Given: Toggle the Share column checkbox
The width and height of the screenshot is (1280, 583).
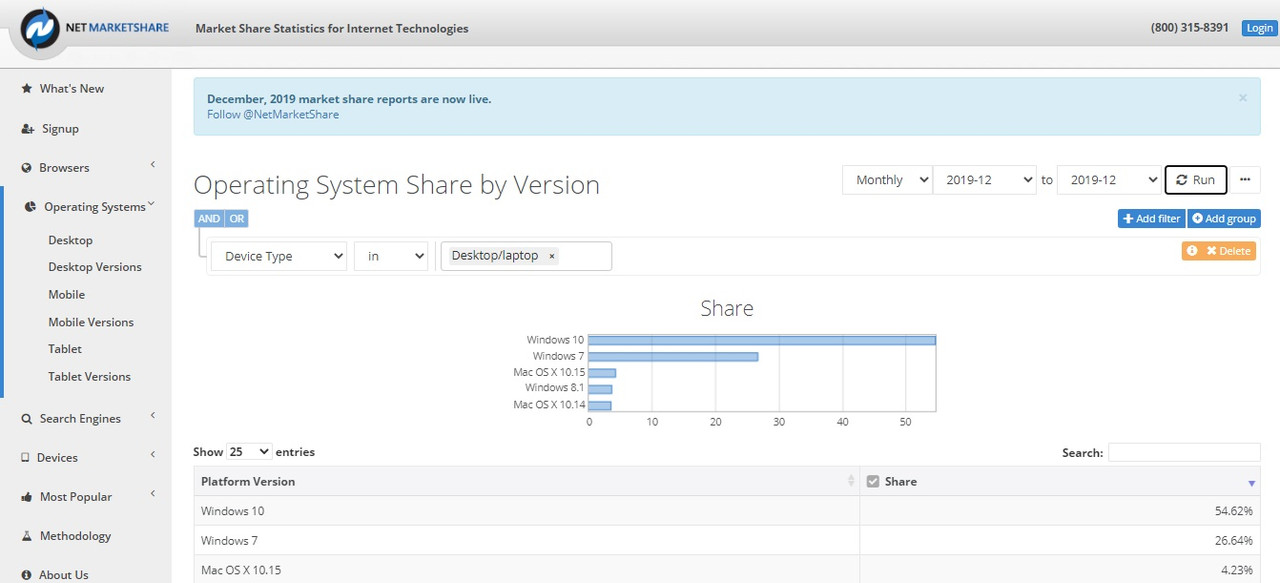Looking at the screenshot, I should 873,481.
